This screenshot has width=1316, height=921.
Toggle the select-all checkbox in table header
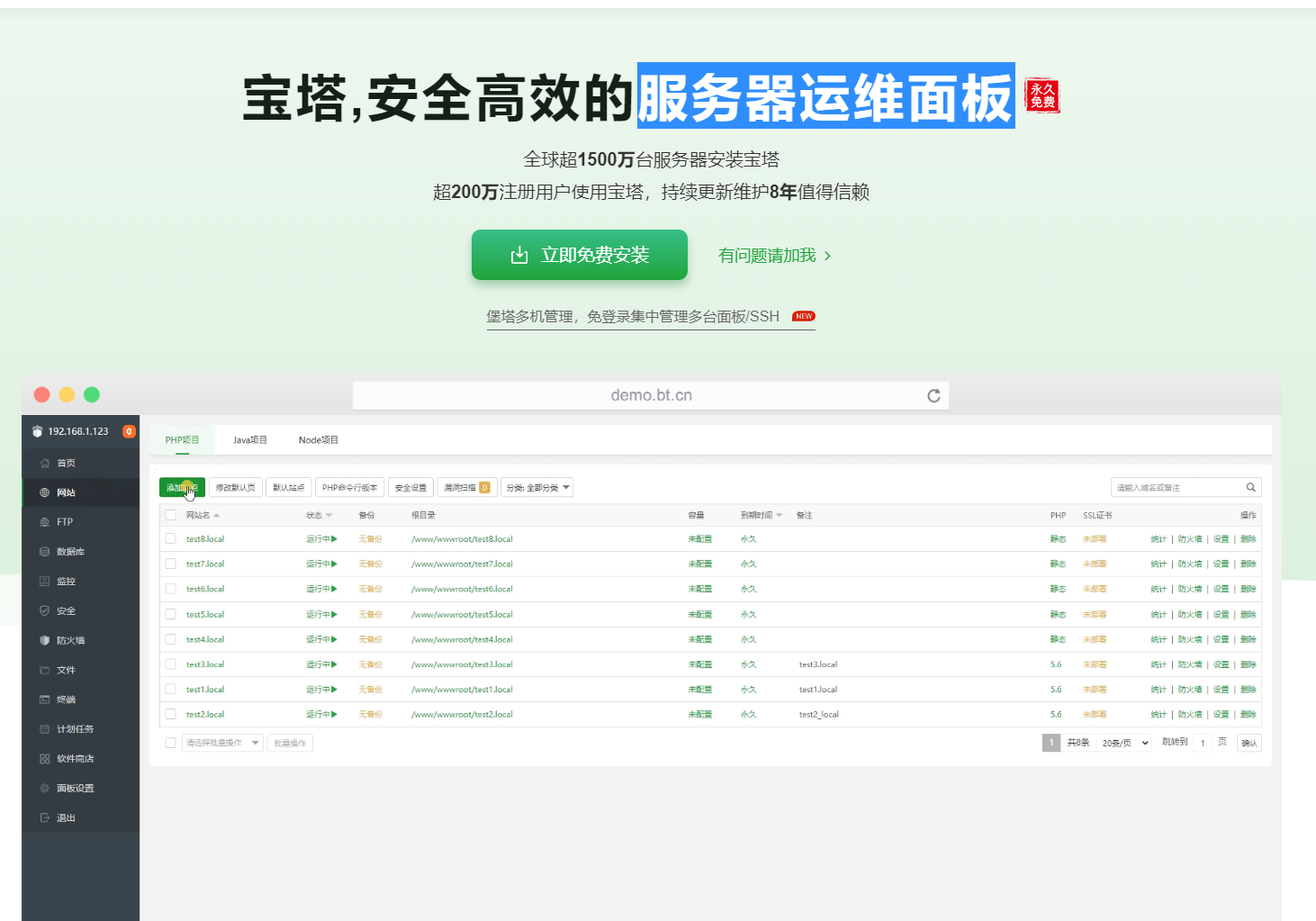point(170,515)
